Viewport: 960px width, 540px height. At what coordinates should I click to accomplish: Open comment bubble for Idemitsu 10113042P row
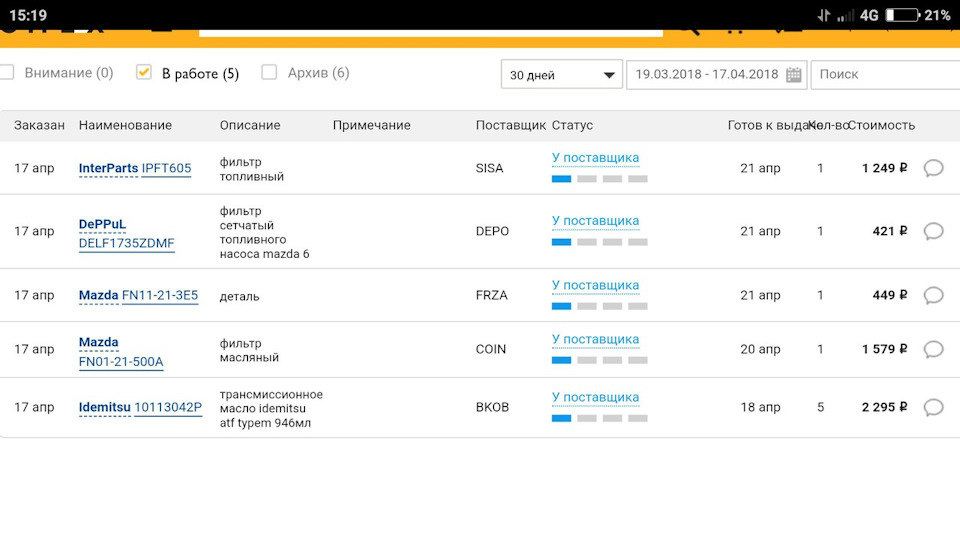pos(933,407)
